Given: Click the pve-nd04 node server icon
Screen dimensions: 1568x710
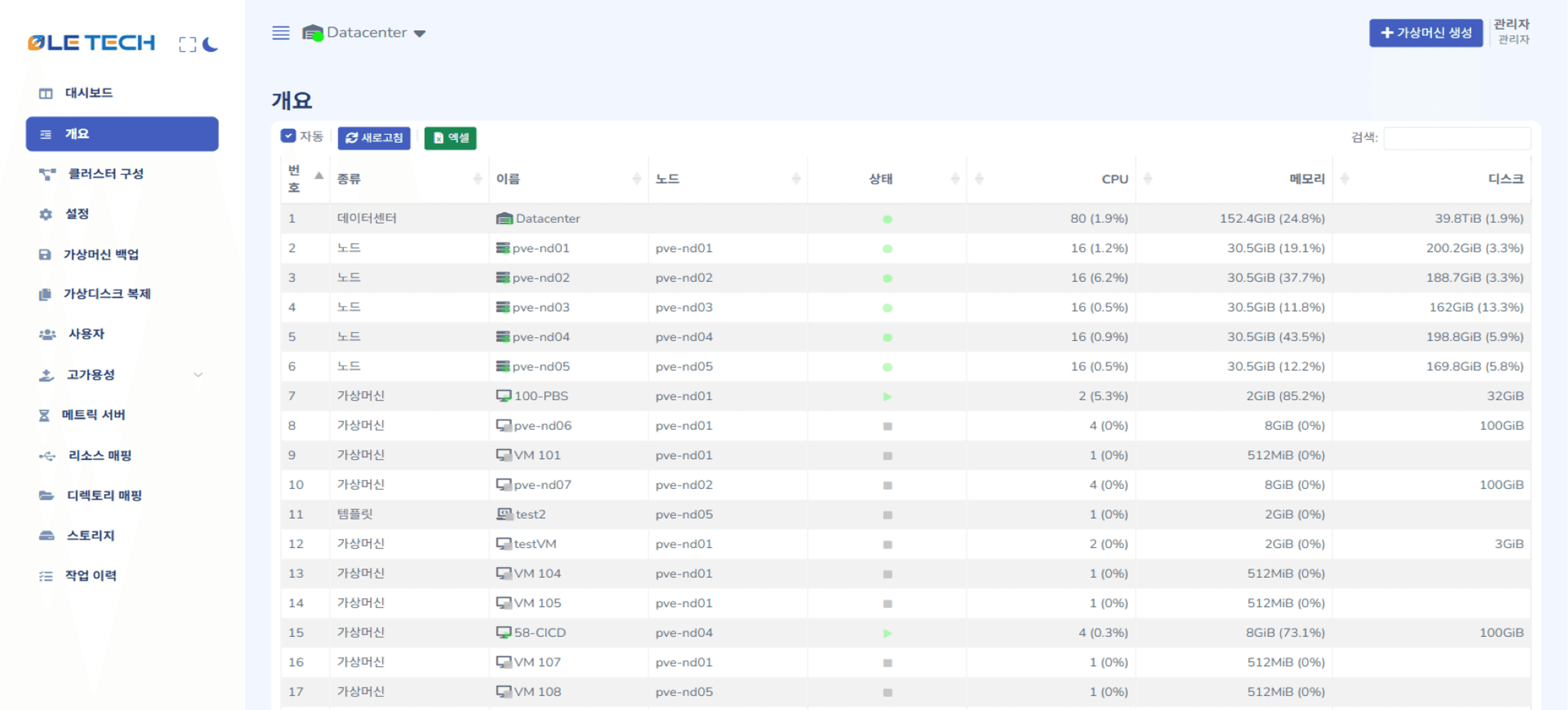Looking at the screenshot, I should [503, 337].
